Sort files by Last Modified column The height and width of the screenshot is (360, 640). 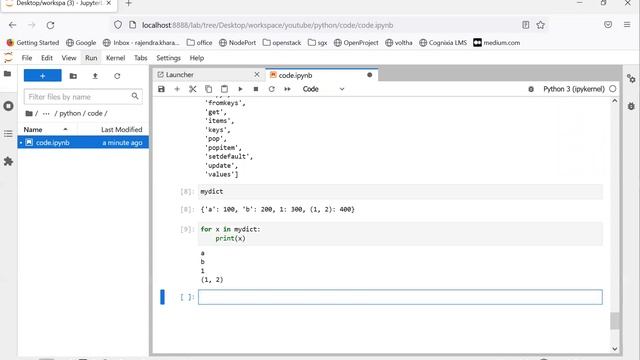121,129
